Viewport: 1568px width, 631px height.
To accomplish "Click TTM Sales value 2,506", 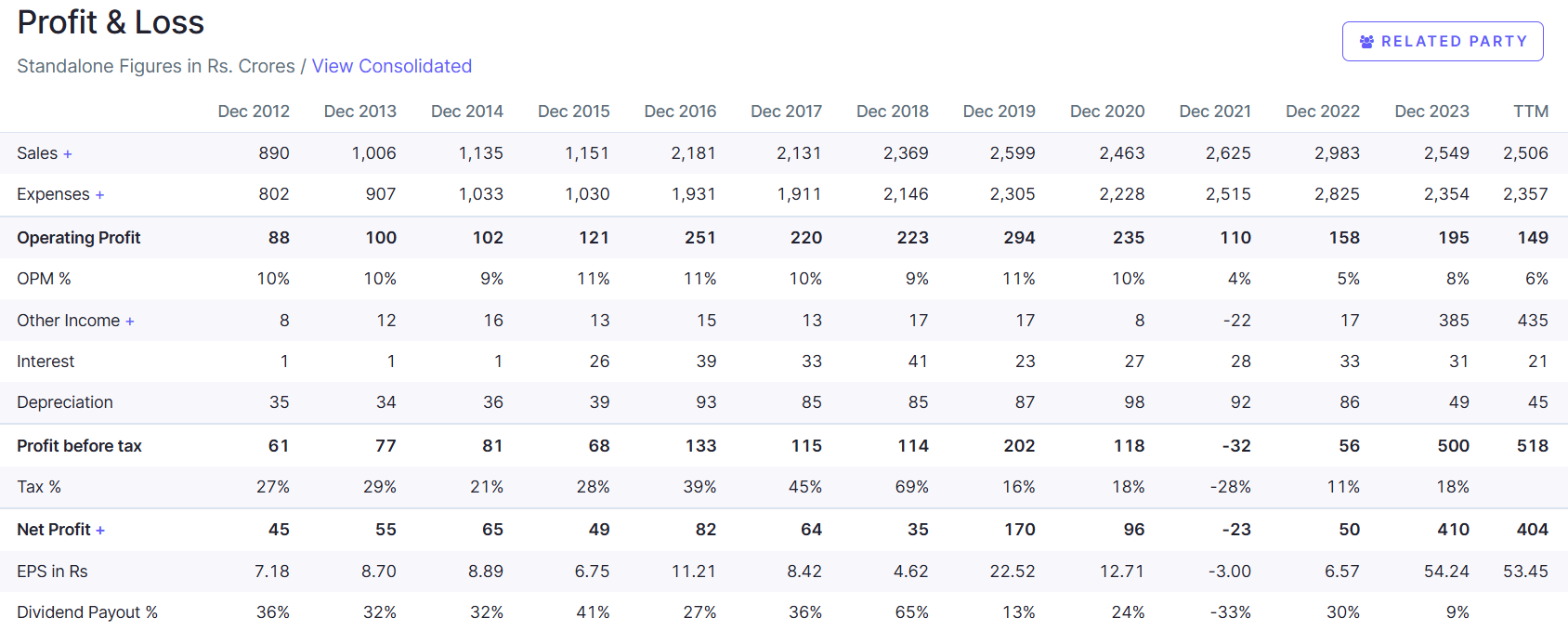I will (x=1526, y=153).
